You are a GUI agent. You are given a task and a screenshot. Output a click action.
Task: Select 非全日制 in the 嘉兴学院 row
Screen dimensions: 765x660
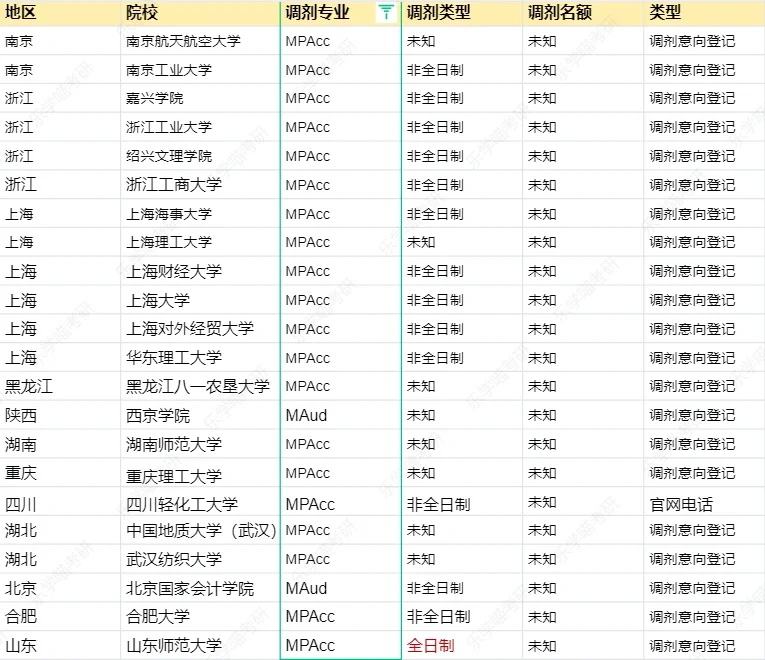pos(435,98)
